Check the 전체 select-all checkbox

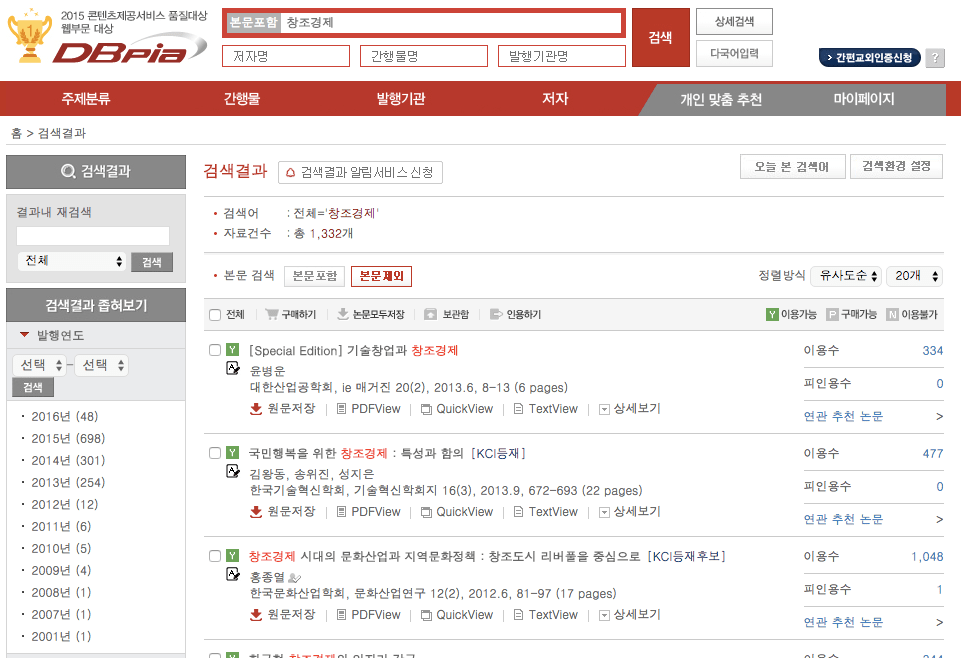pyautogui.click(x=215, y=315)
